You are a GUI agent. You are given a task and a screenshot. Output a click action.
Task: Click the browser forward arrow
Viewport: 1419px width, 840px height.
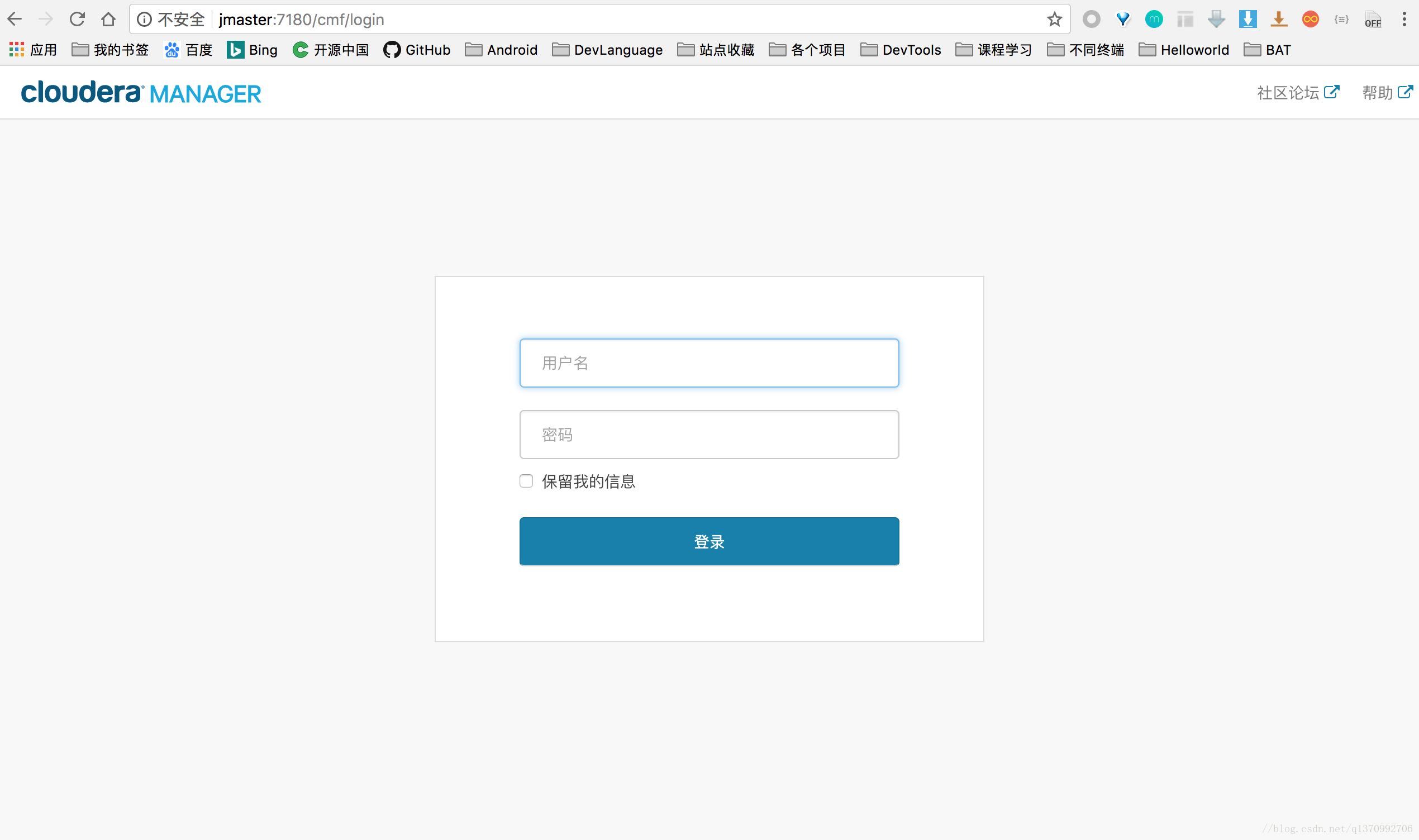[x=46, y=19]
